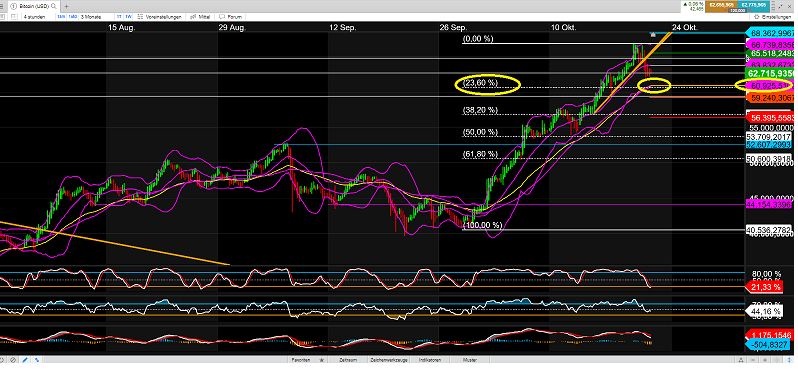Click the 10 Okt. date axis label

[564, 27]
